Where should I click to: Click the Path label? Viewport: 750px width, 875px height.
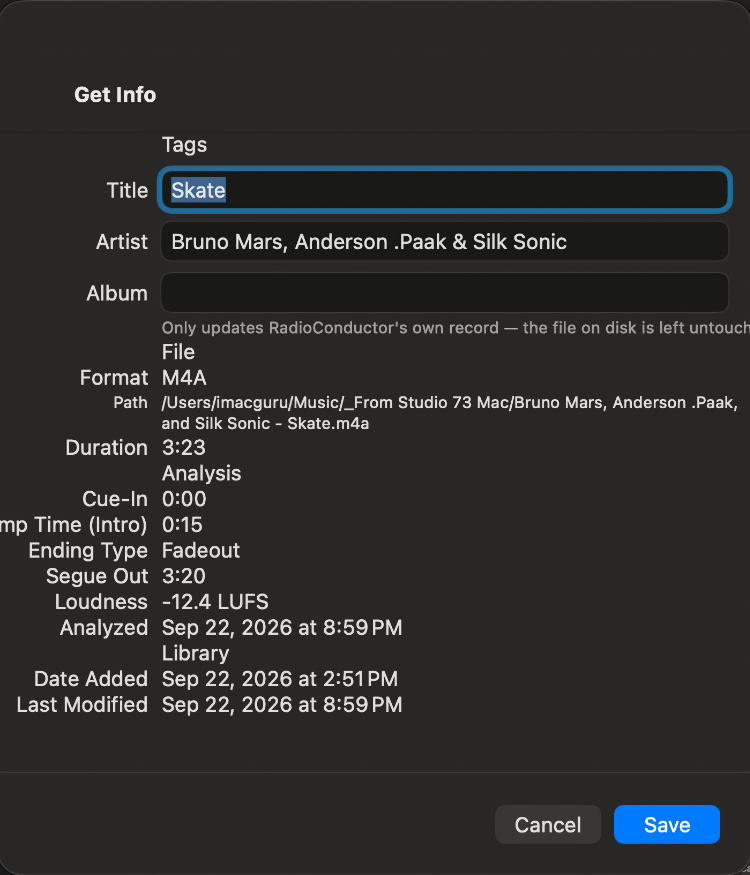tap(131, 403)
